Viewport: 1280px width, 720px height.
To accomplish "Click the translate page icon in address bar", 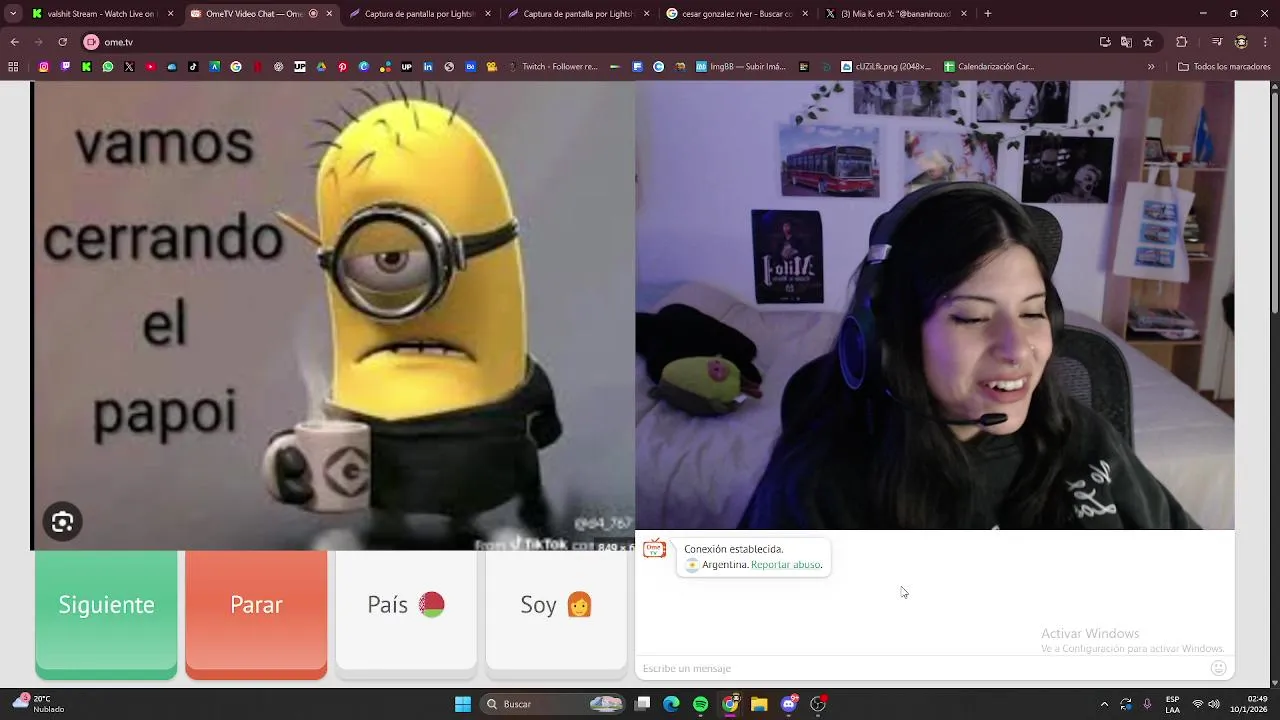I will (x=1126, y=42).
